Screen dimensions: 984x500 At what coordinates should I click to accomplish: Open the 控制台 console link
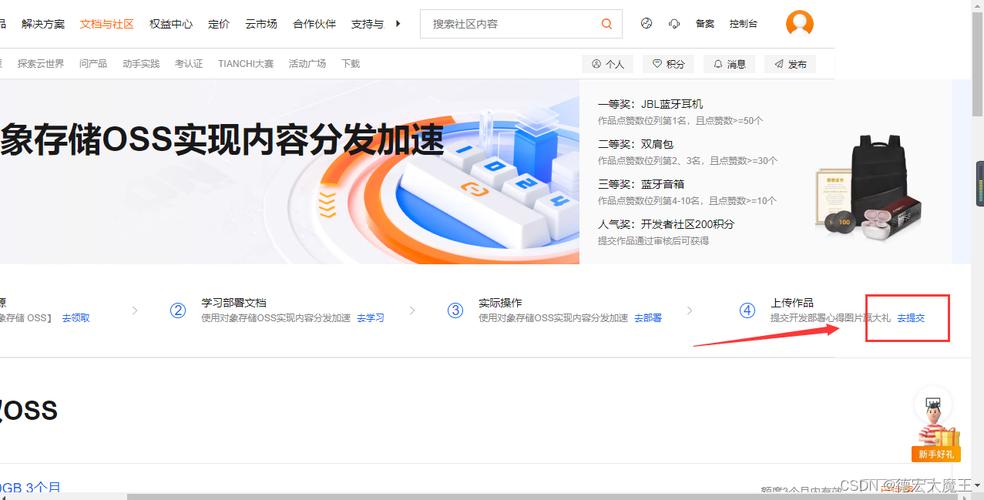tap(743, 24)
